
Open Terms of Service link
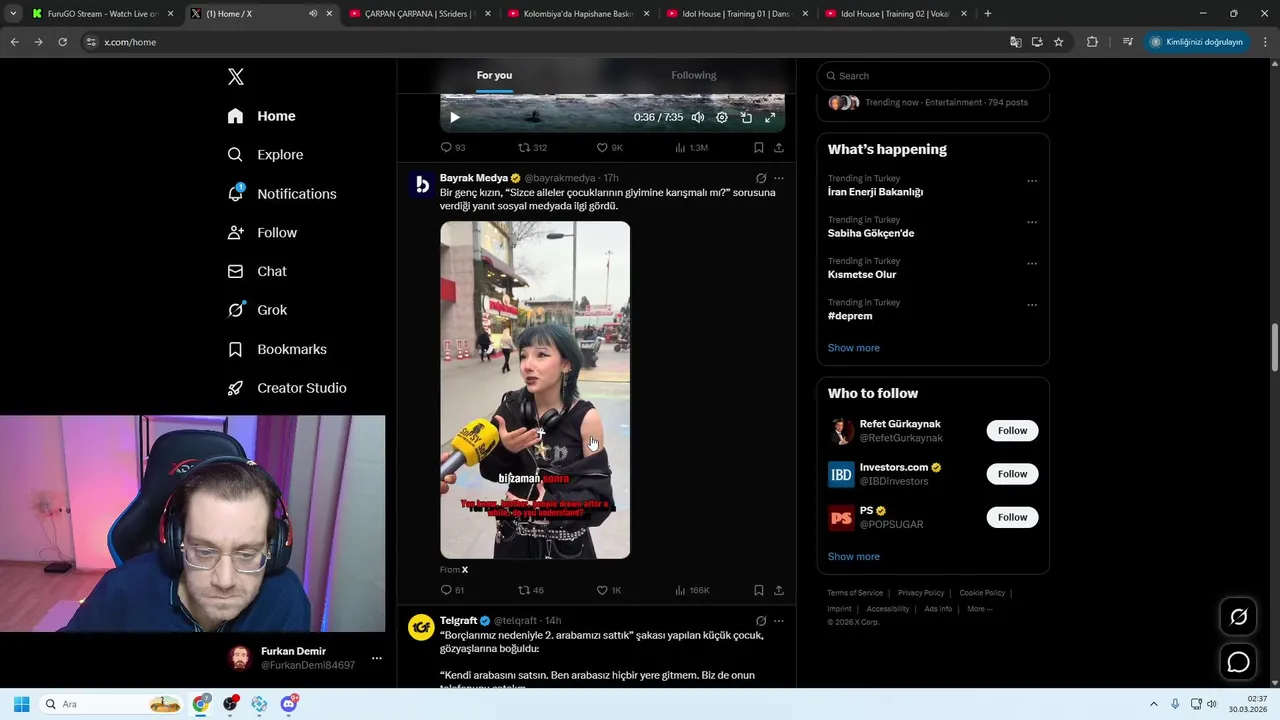[x=855, y=593]
